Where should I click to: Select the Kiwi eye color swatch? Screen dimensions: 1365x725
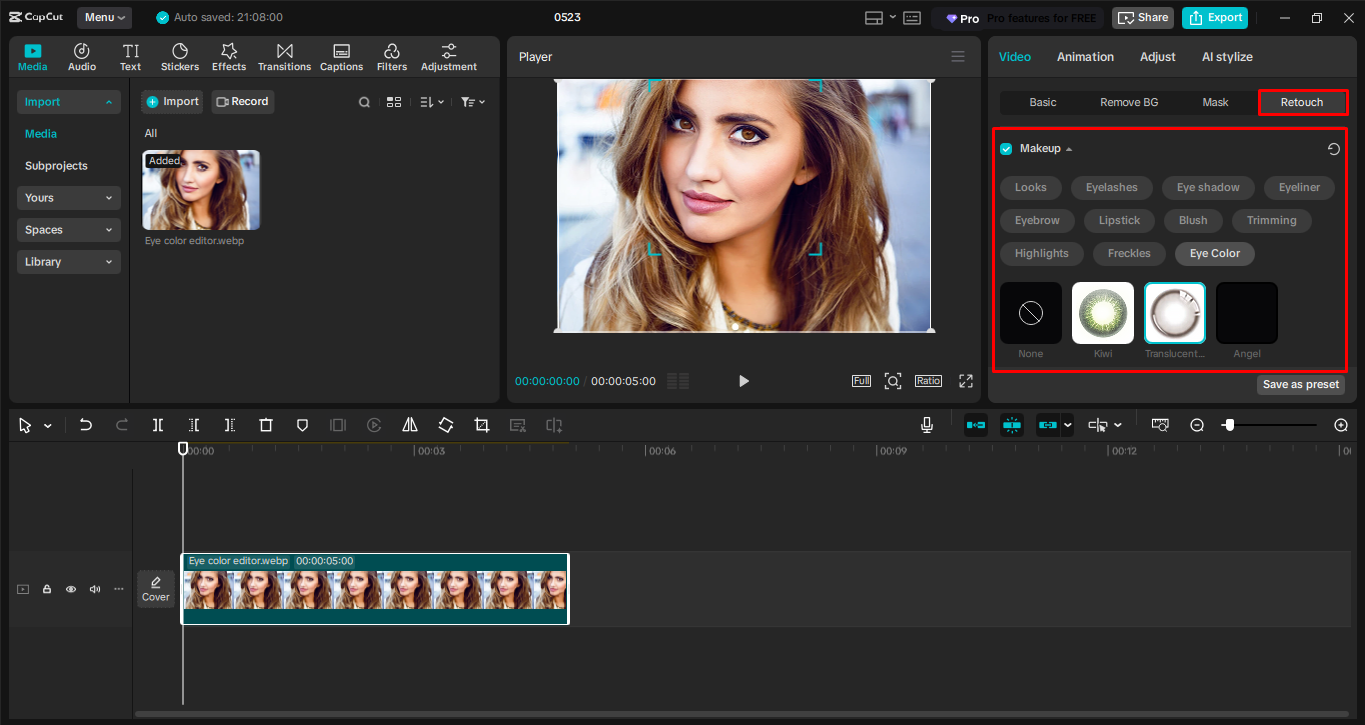tap(1102, 312)
